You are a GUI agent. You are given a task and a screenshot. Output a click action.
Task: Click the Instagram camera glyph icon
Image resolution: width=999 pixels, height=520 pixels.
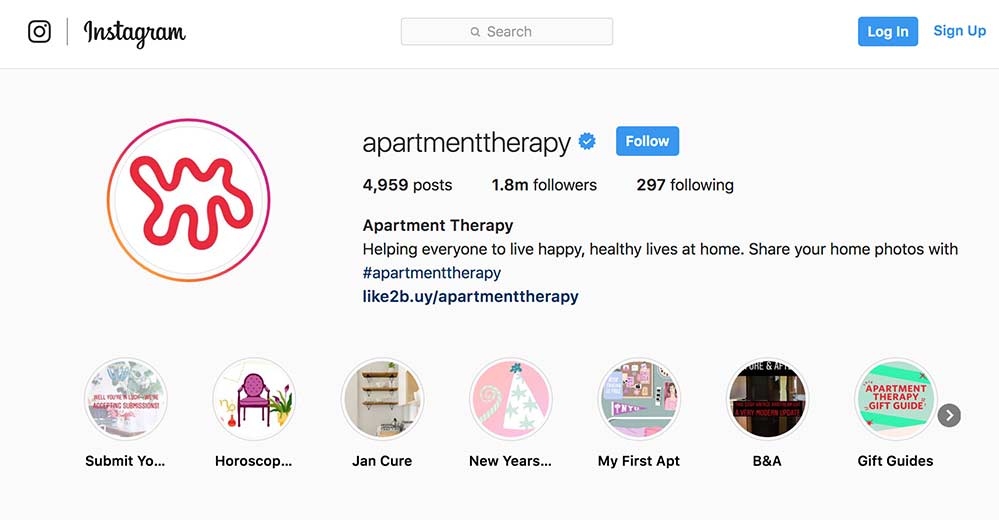tap(40, 31)
